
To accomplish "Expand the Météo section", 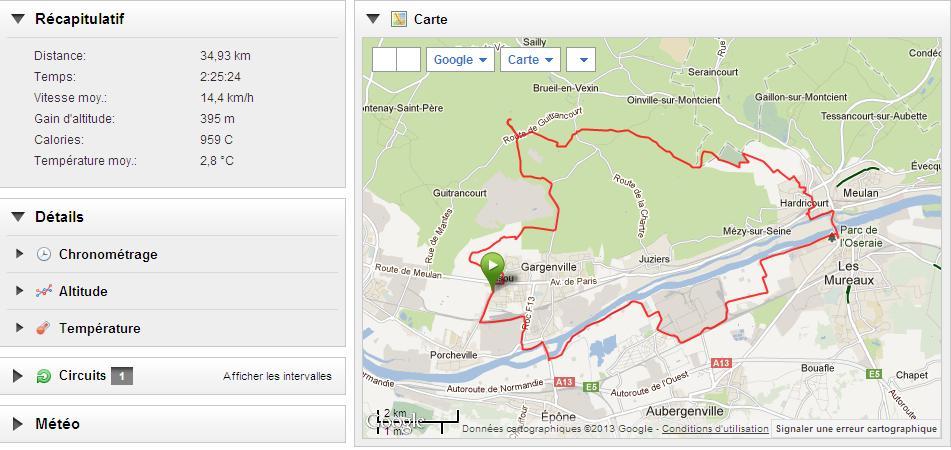I will [18, 424].
